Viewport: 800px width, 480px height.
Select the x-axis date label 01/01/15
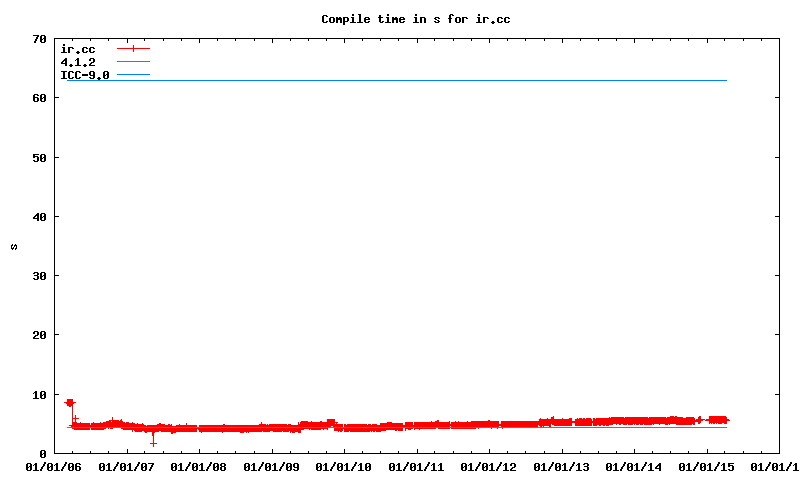coord(706,466)
